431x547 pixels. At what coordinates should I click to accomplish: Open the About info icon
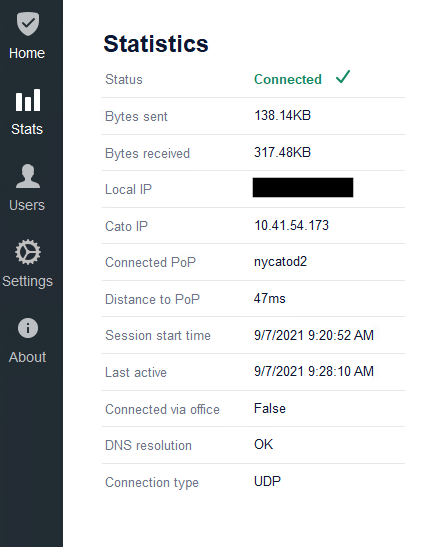coord(28,328)
